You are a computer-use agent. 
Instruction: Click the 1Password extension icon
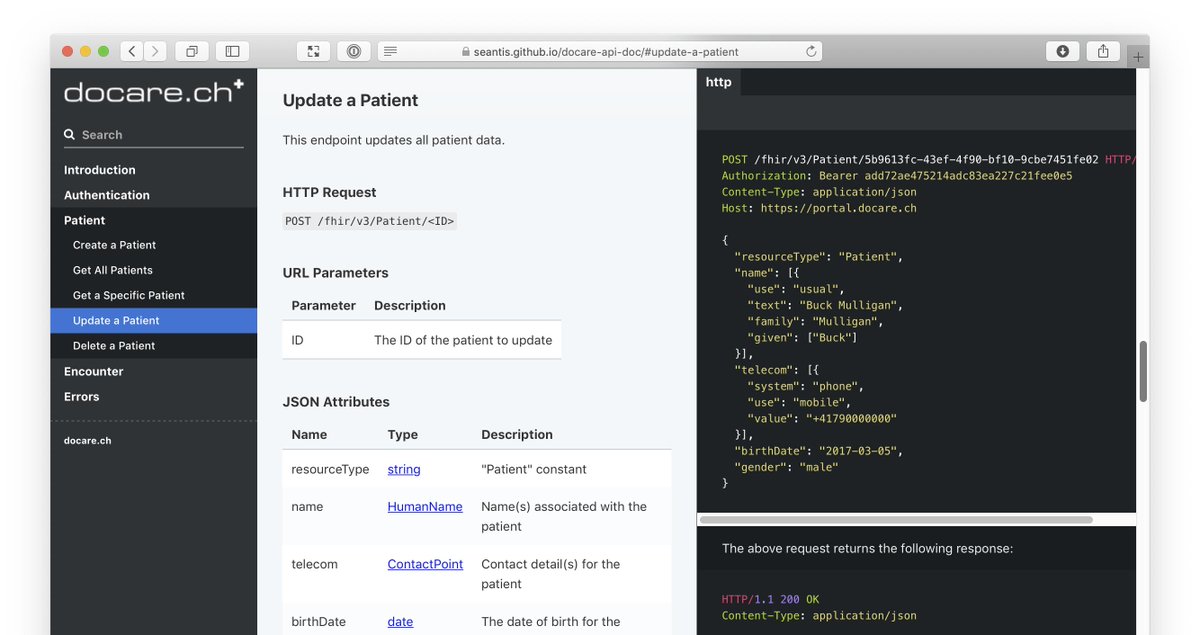354,51
